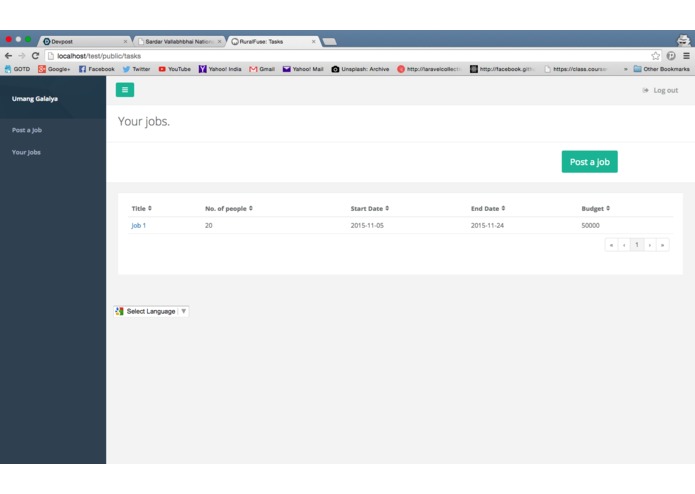Screen dimensions: 695x494
Task: Open the Twitter bookmark
Action: pyautogui.click(x=137, y=69)
